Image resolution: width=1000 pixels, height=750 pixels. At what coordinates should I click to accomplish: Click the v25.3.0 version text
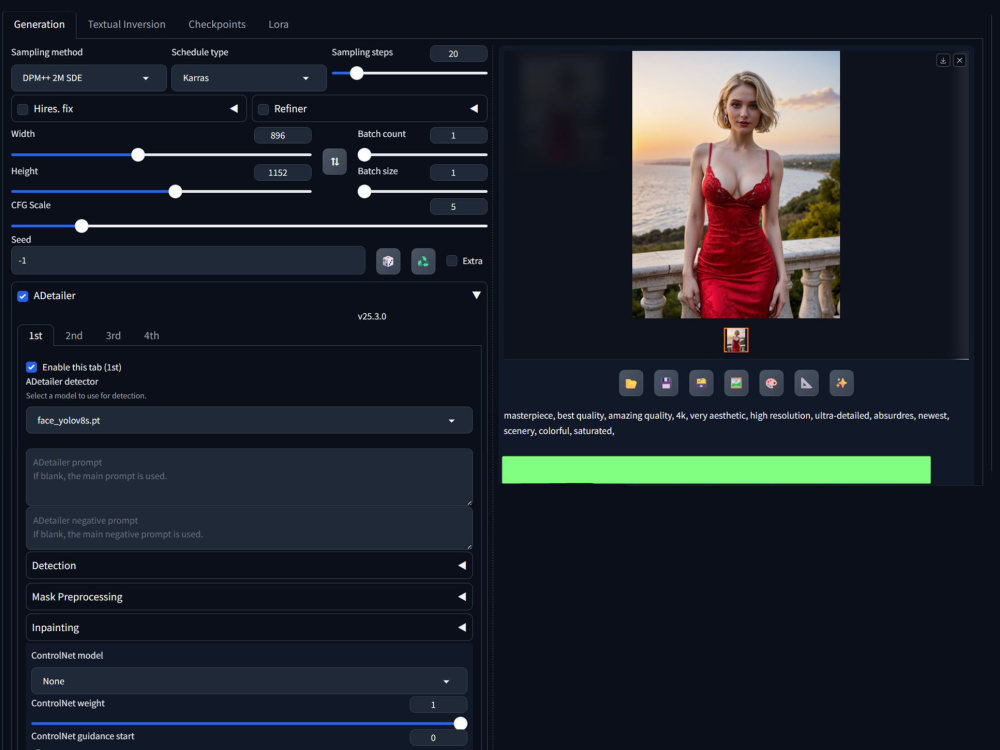point(372,316)
